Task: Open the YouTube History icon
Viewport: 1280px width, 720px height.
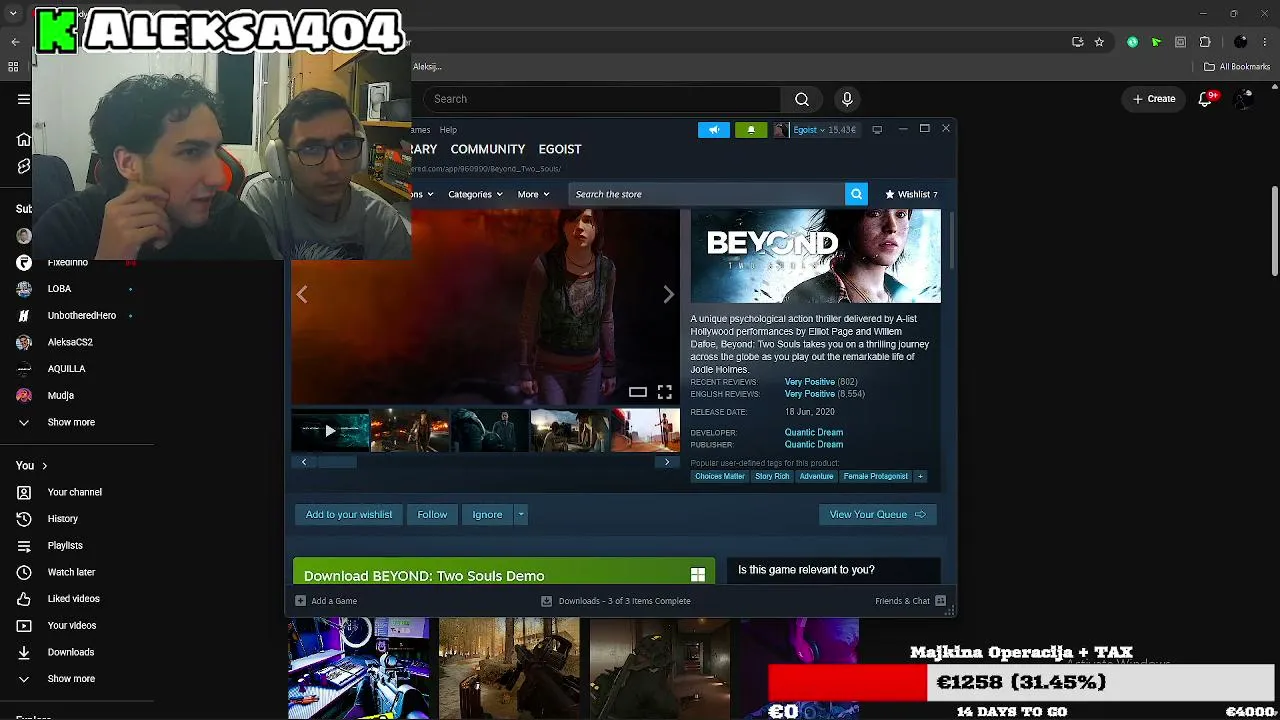Action: pos(24,519)
